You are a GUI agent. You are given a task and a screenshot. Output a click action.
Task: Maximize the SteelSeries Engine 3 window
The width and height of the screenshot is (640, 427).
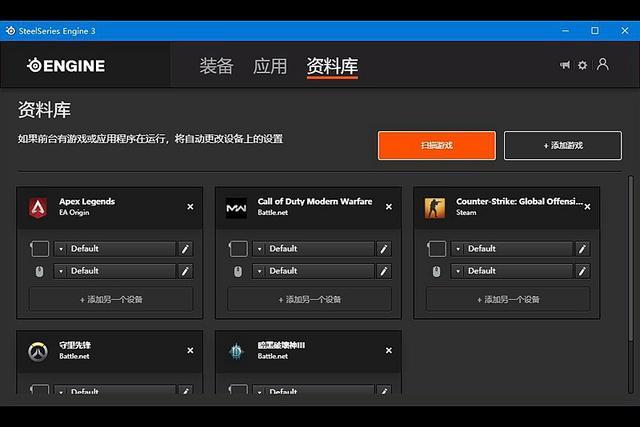click(595, 31)
